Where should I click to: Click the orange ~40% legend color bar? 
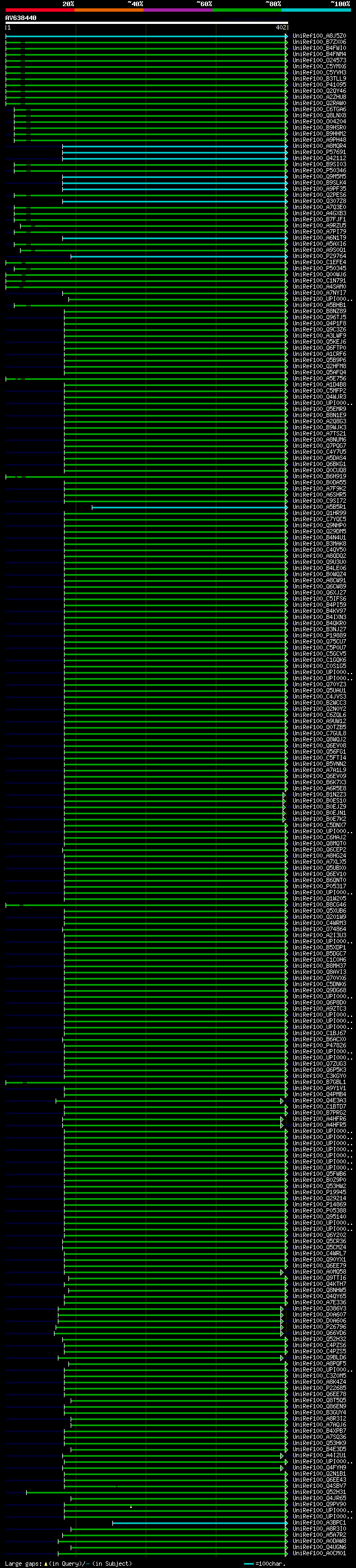[109, 10]
